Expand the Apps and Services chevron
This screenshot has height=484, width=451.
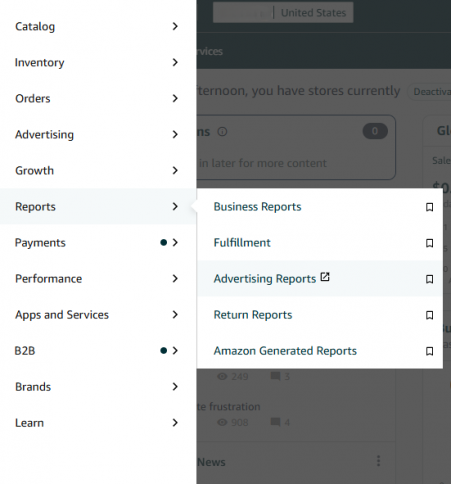pyautogui.click(x=175, y=314)
